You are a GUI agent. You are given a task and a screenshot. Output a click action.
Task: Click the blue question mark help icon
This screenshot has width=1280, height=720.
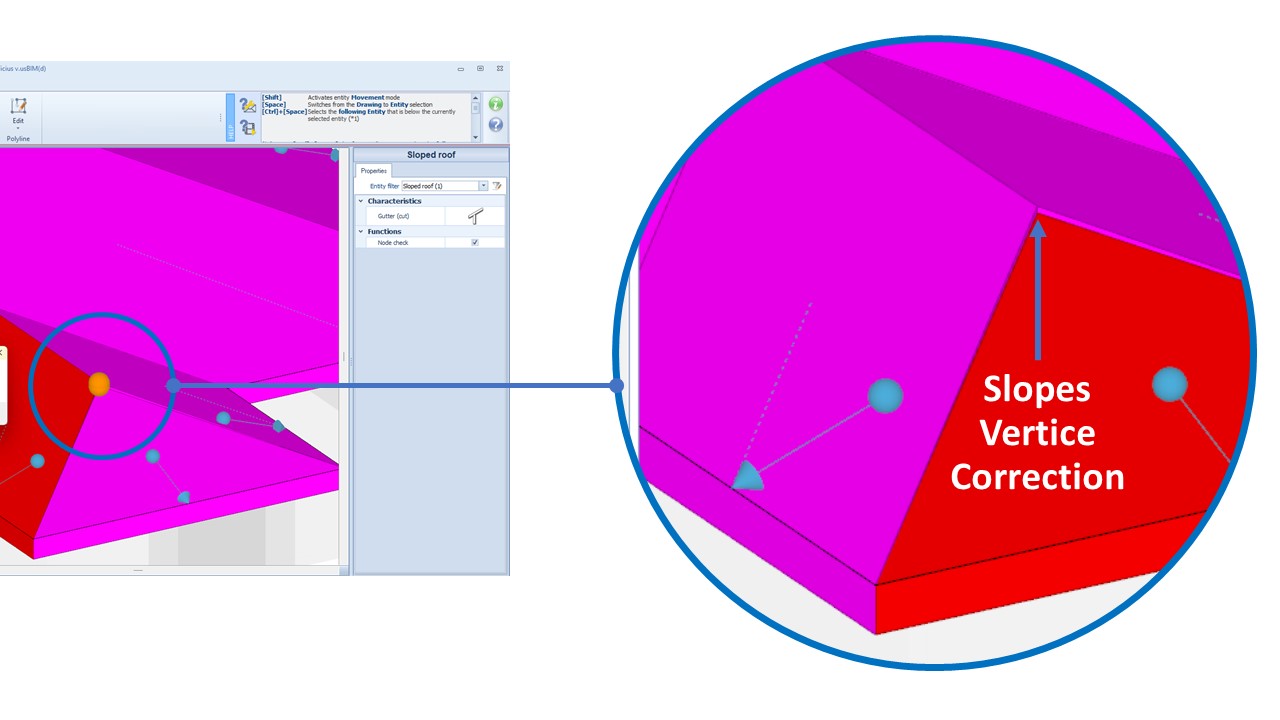click(x=495, y=125)
